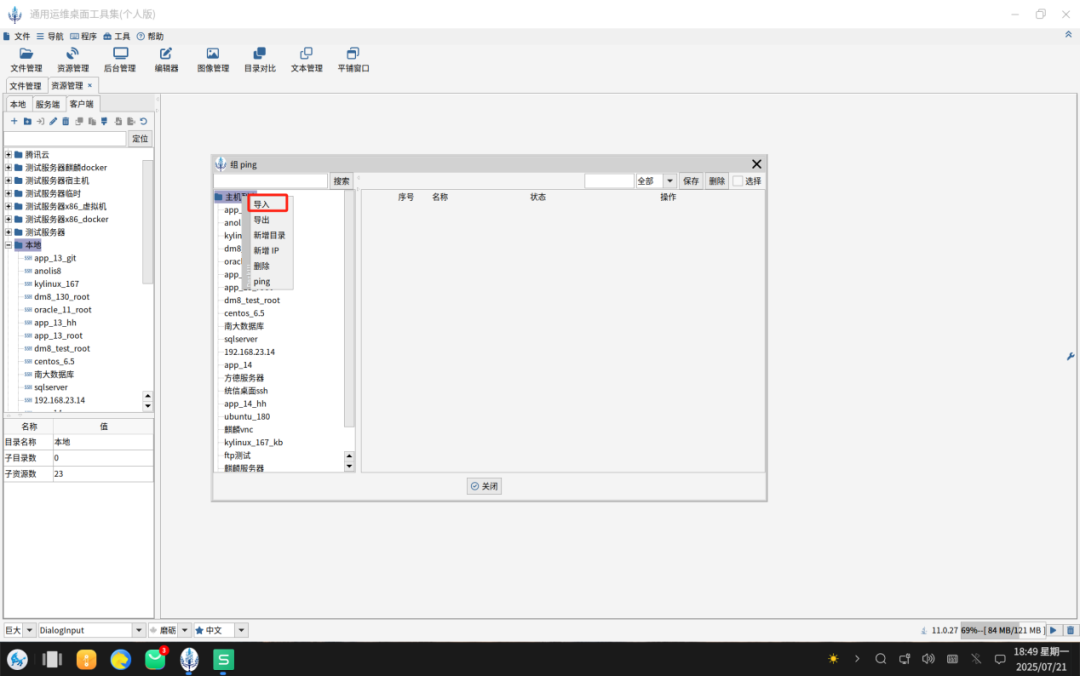
Task: Open the green S app in the taskbar
Action: (223, 659)
